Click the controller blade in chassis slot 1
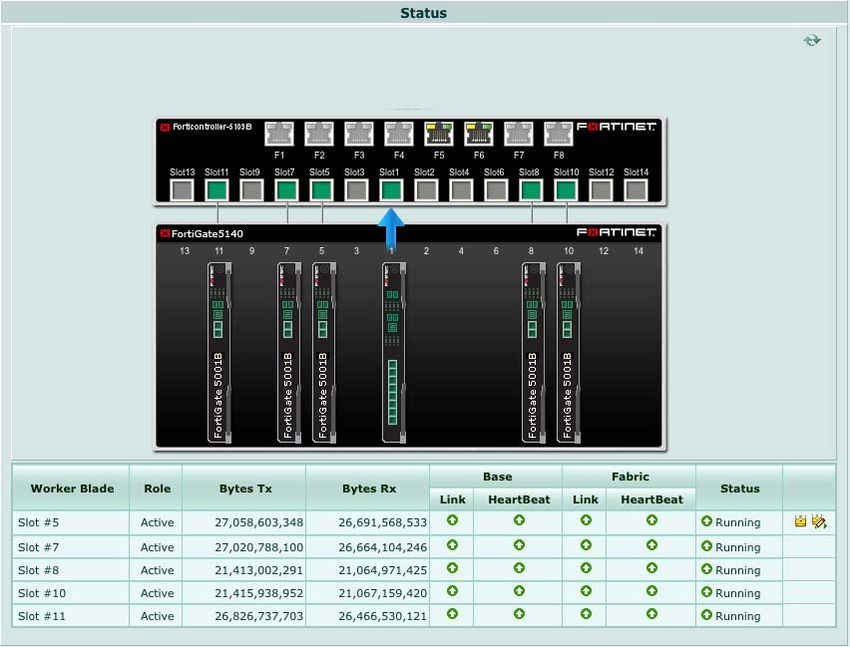The height and width of the screenshot is (647, 850). (x=394, y=352)
